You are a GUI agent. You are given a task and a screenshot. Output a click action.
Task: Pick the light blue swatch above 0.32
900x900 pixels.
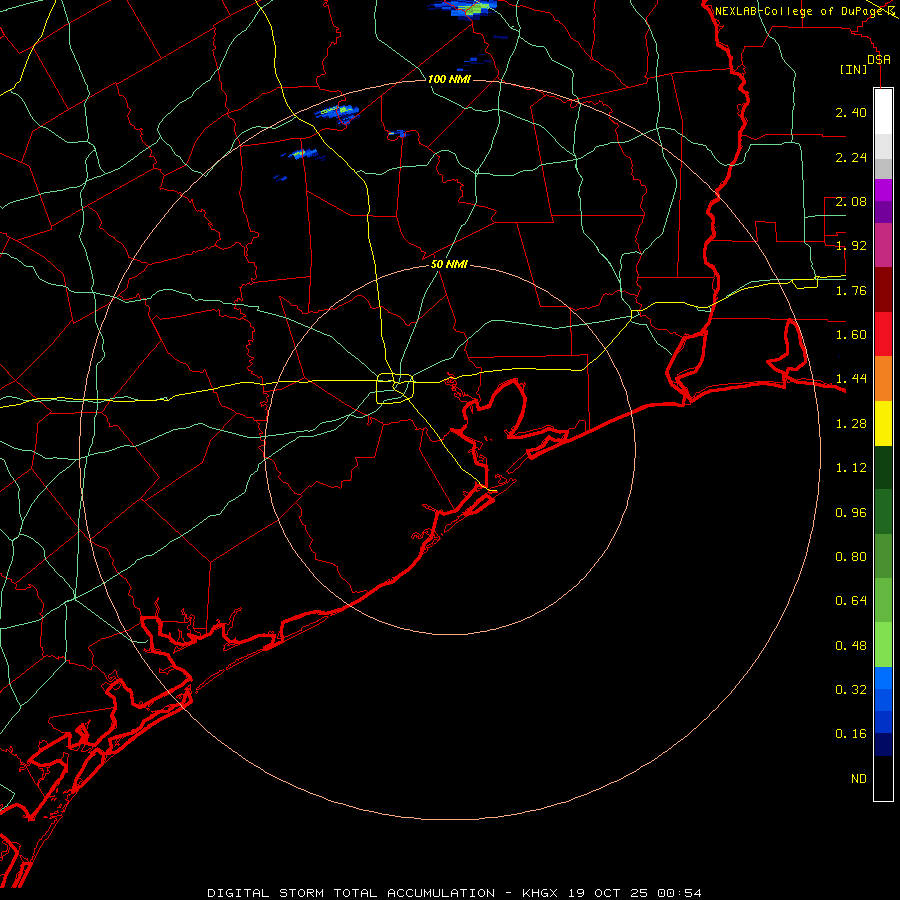click(883, 678)
